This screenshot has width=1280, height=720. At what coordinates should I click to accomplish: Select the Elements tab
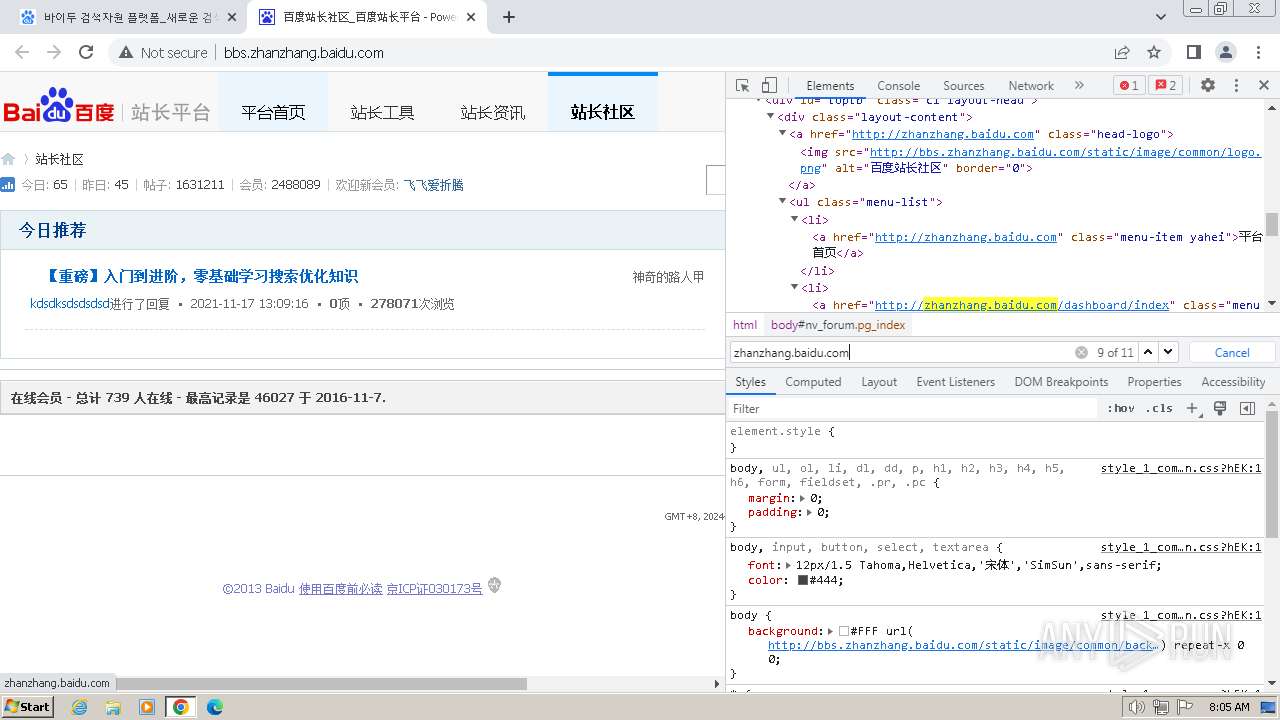[830, 86]
